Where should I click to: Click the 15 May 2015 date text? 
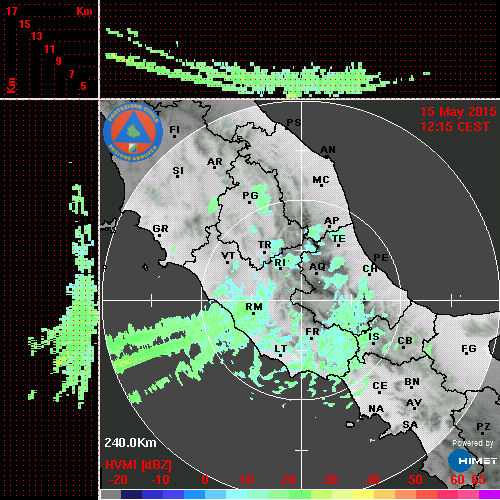click(458, 112)
